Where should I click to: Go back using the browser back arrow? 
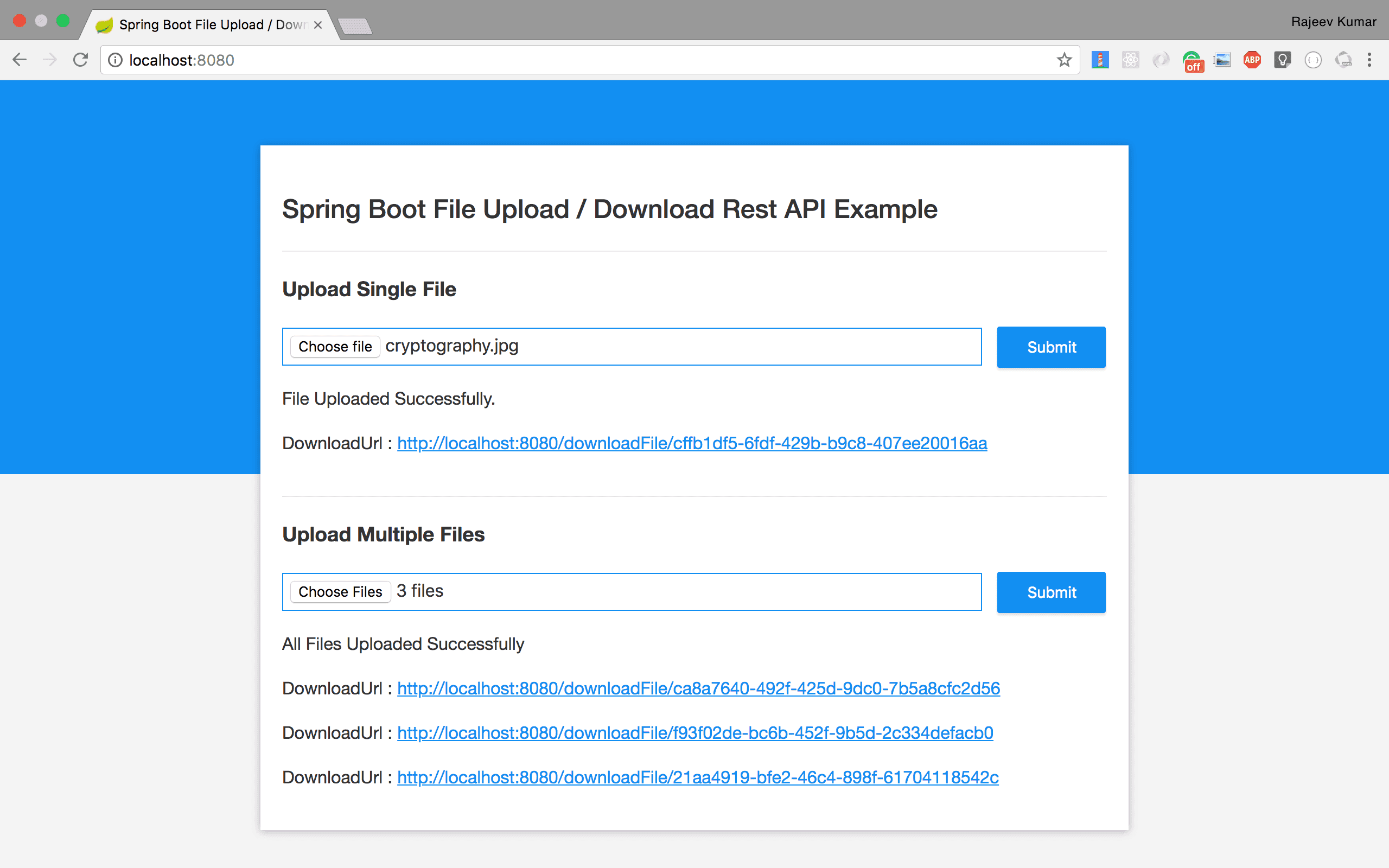[20, 60]
